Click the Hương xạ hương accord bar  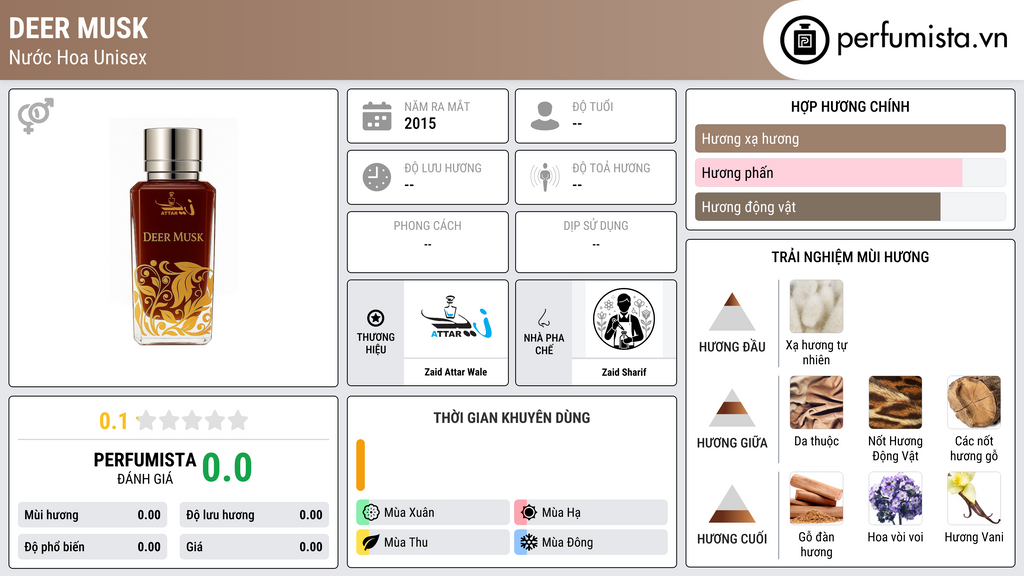click(x=850, y=138)
